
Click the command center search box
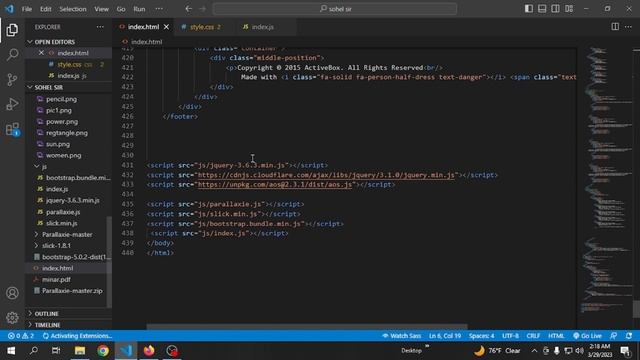click(335, 9)
